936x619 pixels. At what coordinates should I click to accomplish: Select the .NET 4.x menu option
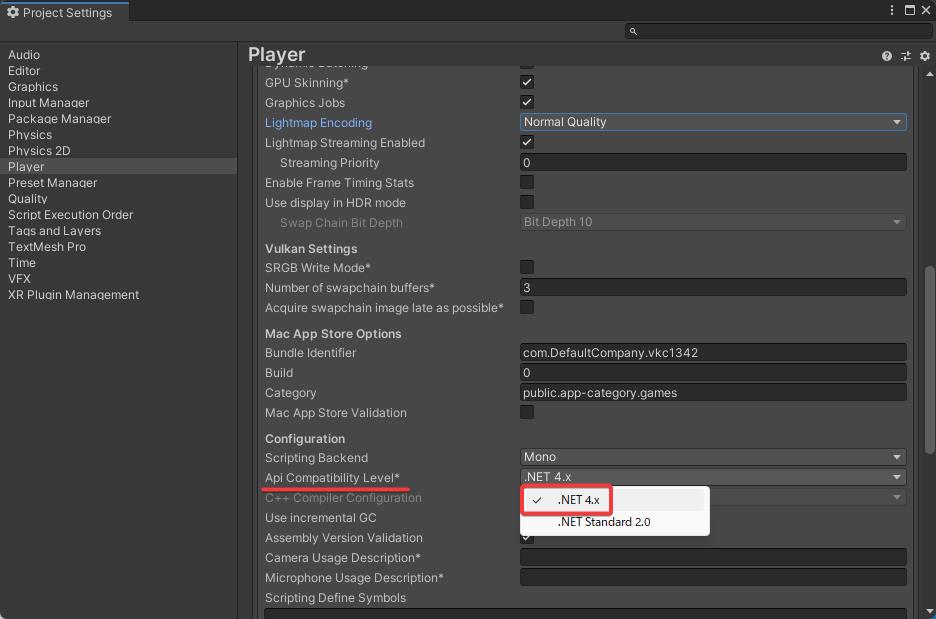click(578, 500)
